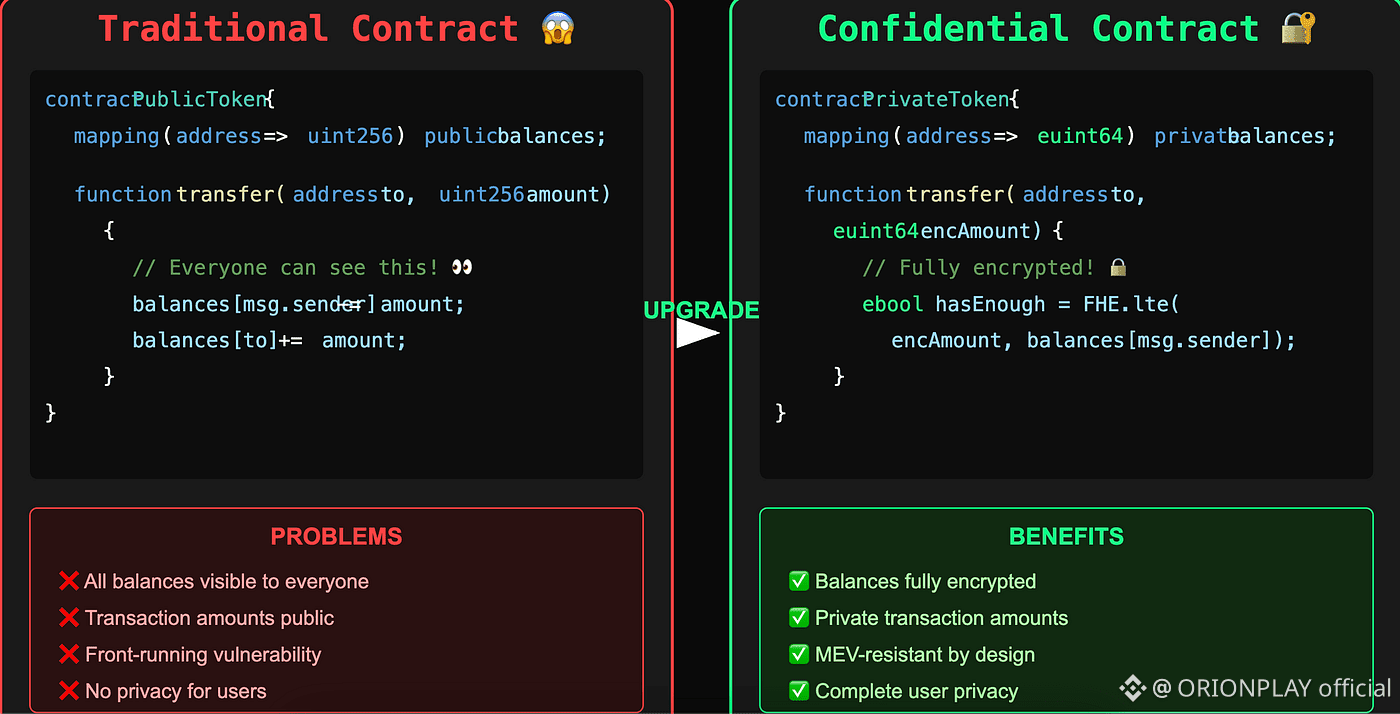This screenshot has height=714, width=1400.
Task: Click the padlock-with-key emoji icon
Action: pos(1298,28)
